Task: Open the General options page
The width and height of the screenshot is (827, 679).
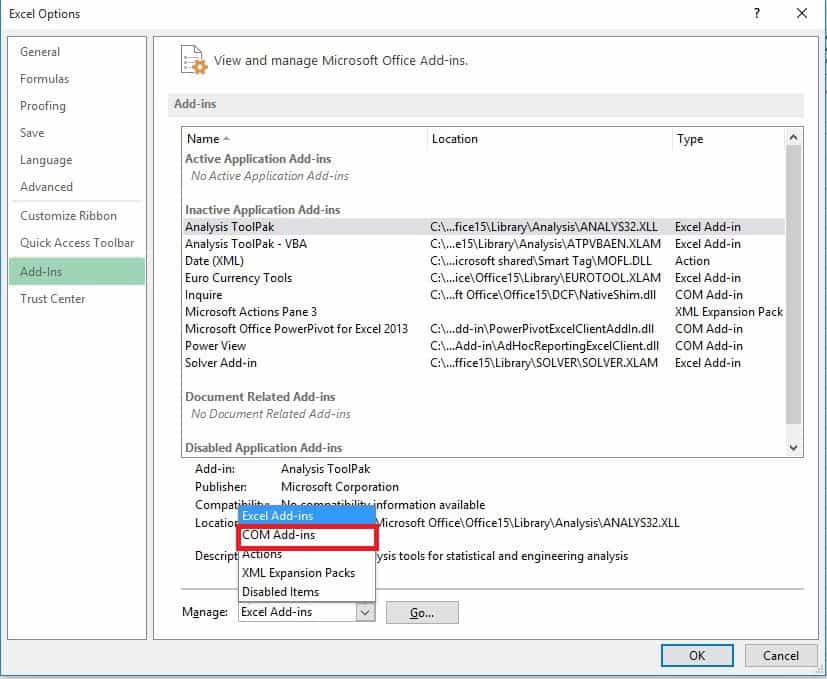Action: [40, 51]
